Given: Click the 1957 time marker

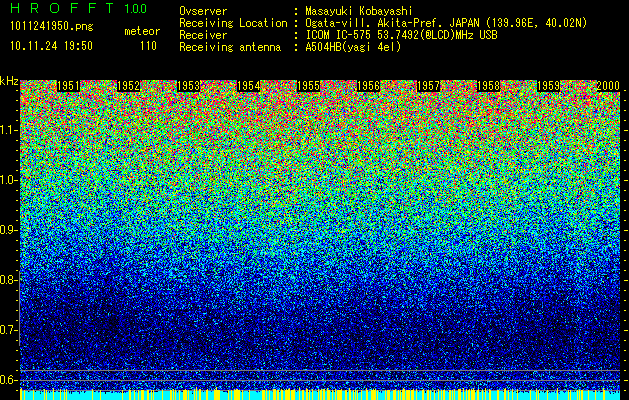Looking at the screenshot, I should 428,86.
